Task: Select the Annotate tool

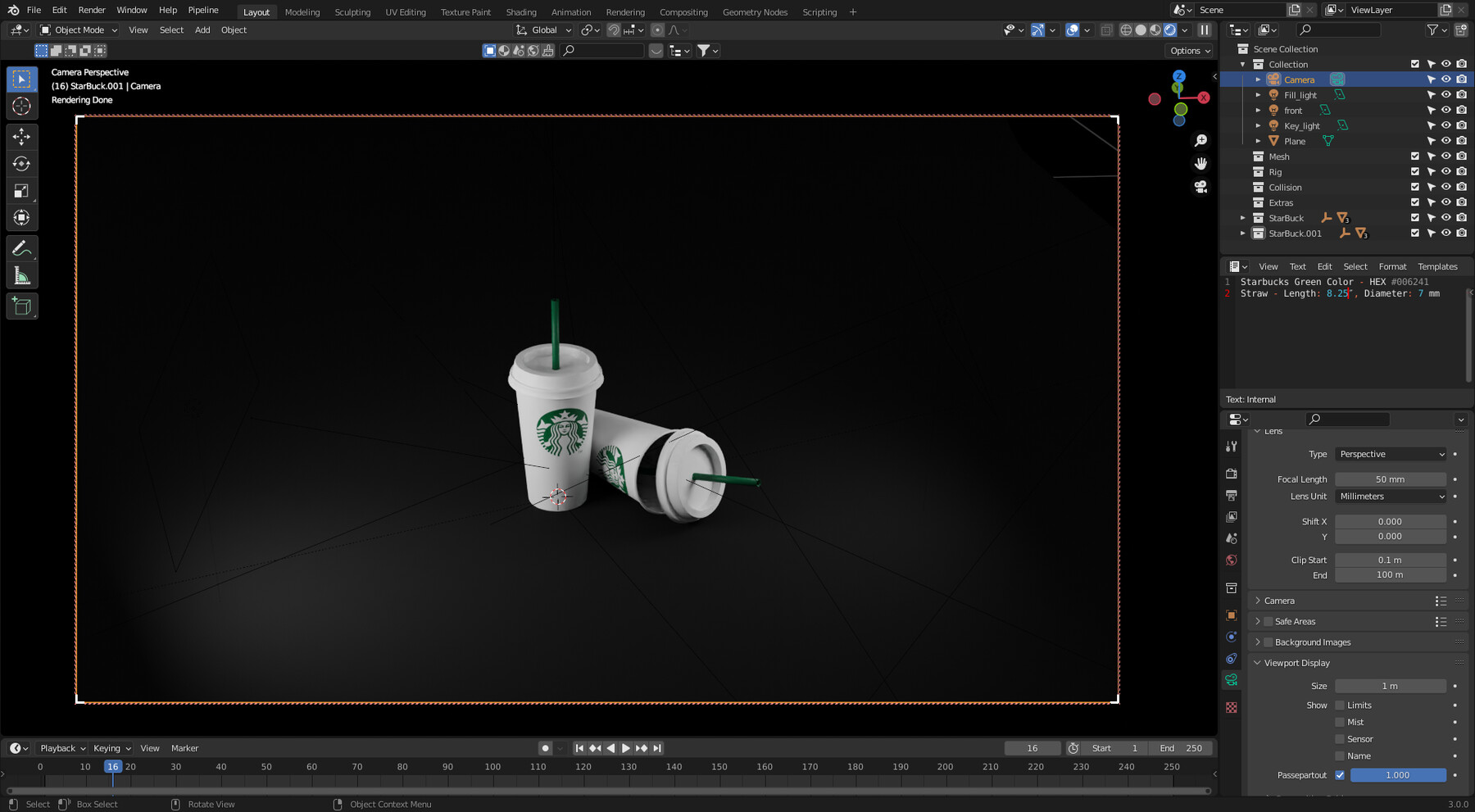Action: pos(21,247)
